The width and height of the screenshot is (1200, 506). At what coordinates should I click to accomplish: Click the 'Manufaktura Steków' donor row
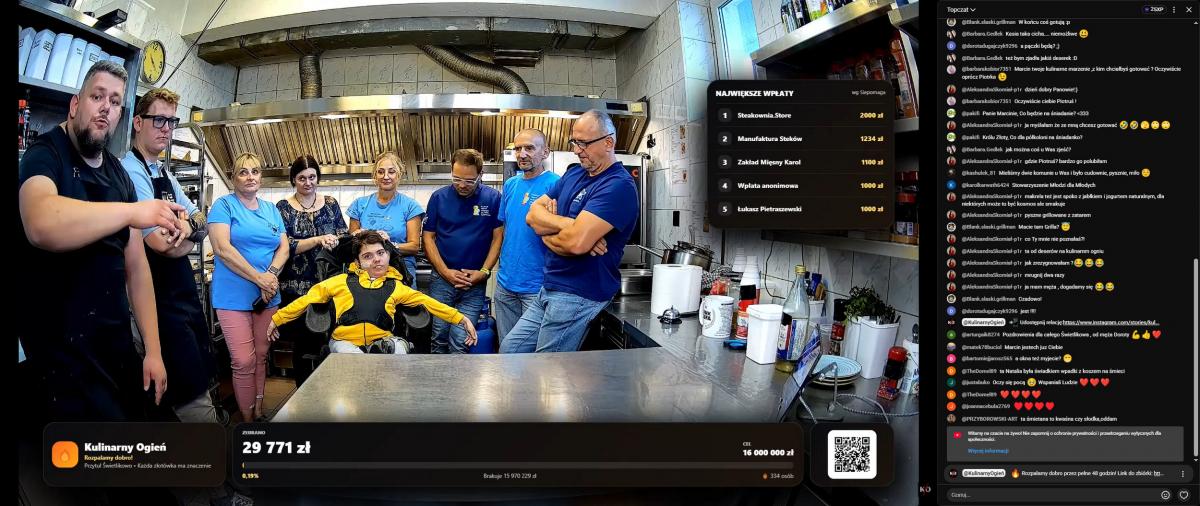point(800,138)
